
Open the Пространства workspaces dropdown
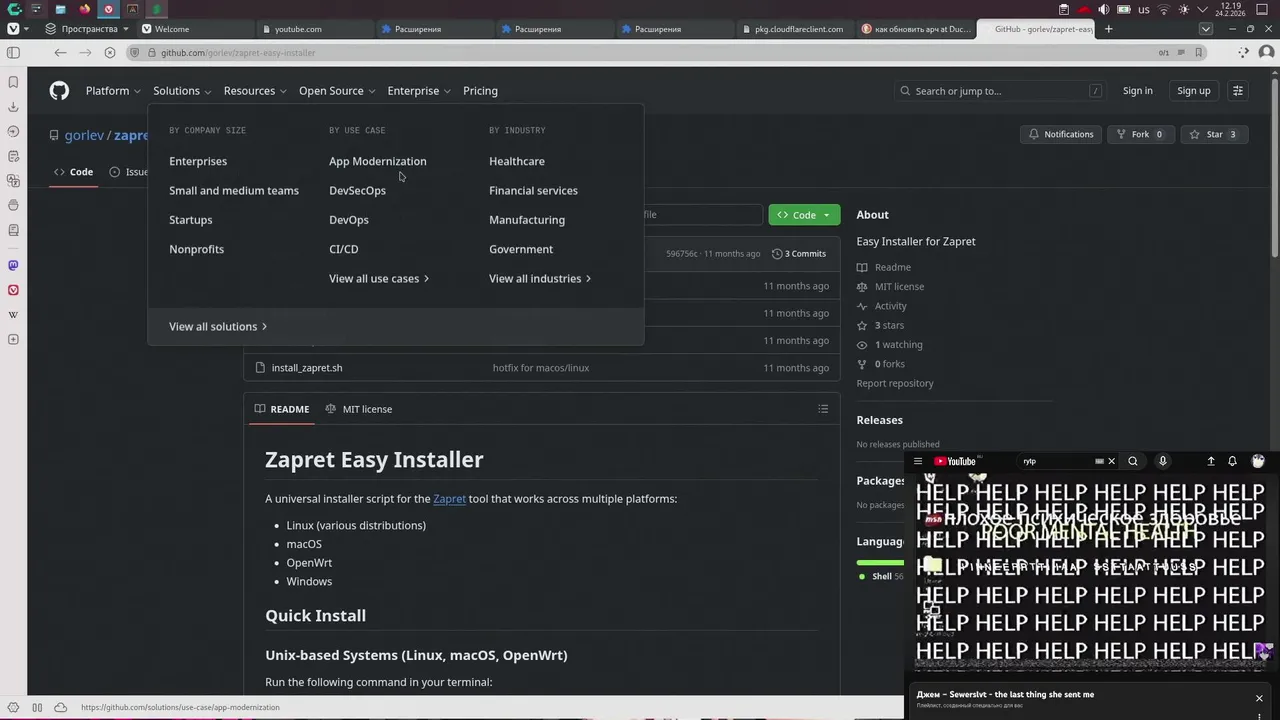[86, 29]
